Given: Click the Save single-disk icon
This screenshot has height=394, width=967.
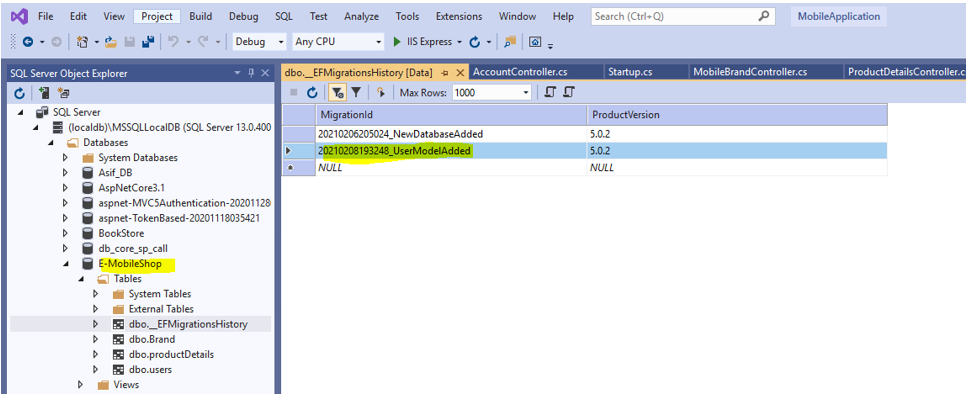Looking at the screenshot, I should click(130, 42).
